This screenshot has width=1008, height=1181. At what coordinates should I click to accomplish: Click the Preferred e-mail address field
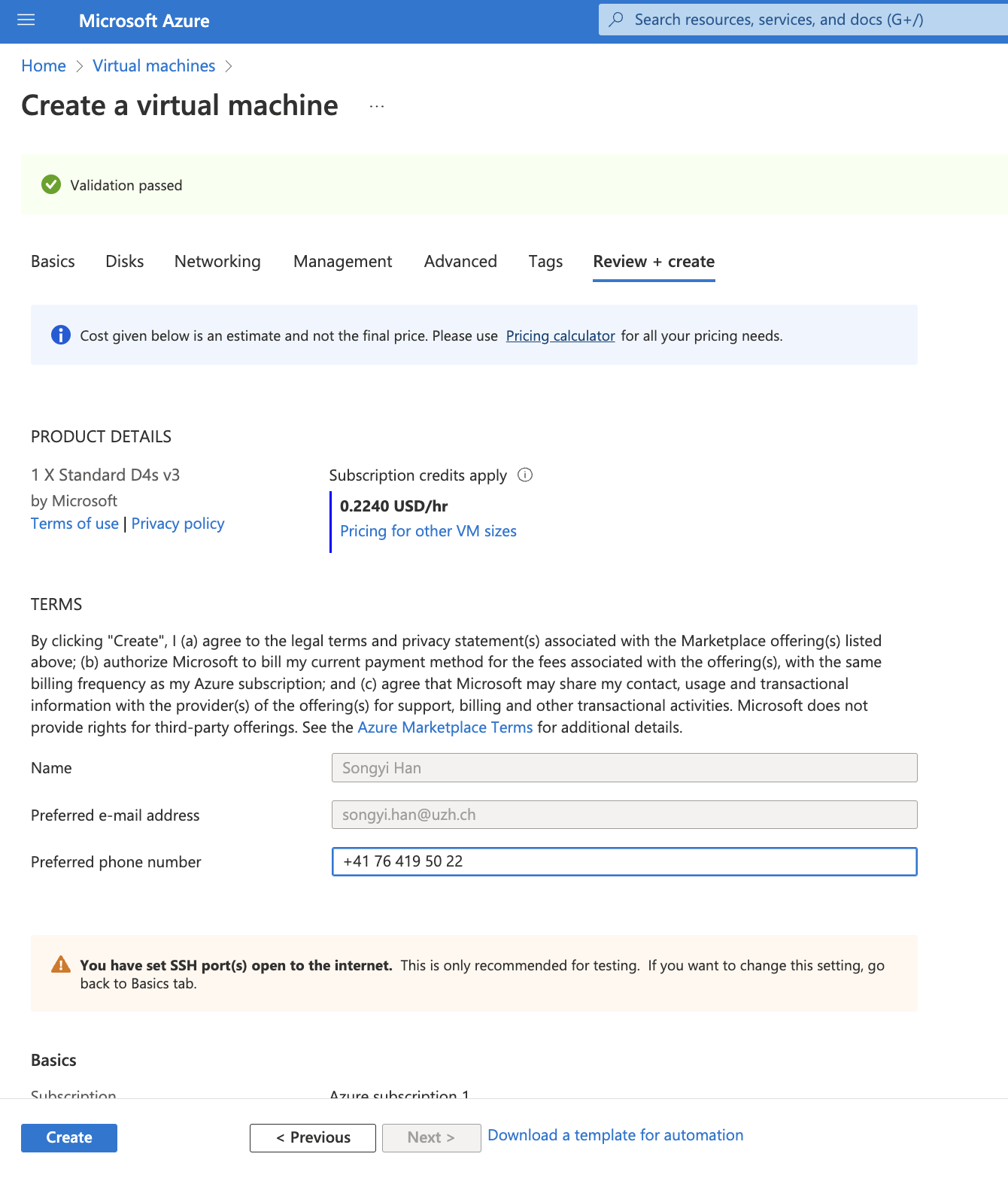pyautogui.click(x=624, y=815)
